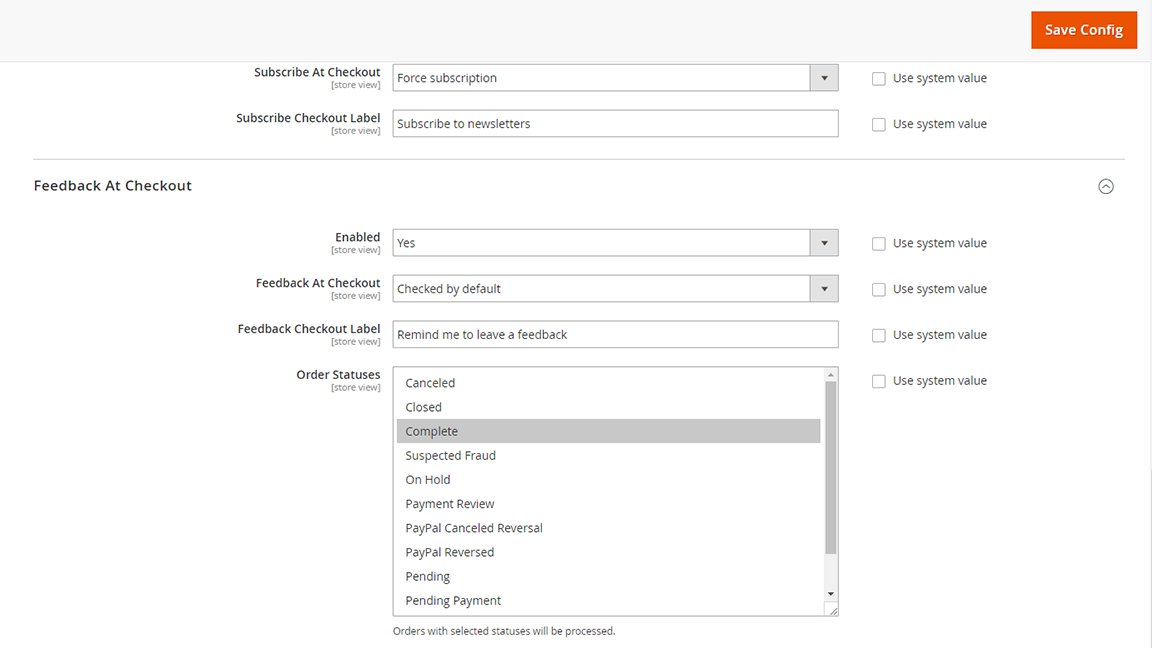Edit the Feedback Checkout Label field
Screen dimensions: 1152x648
(x=615, y=334)
